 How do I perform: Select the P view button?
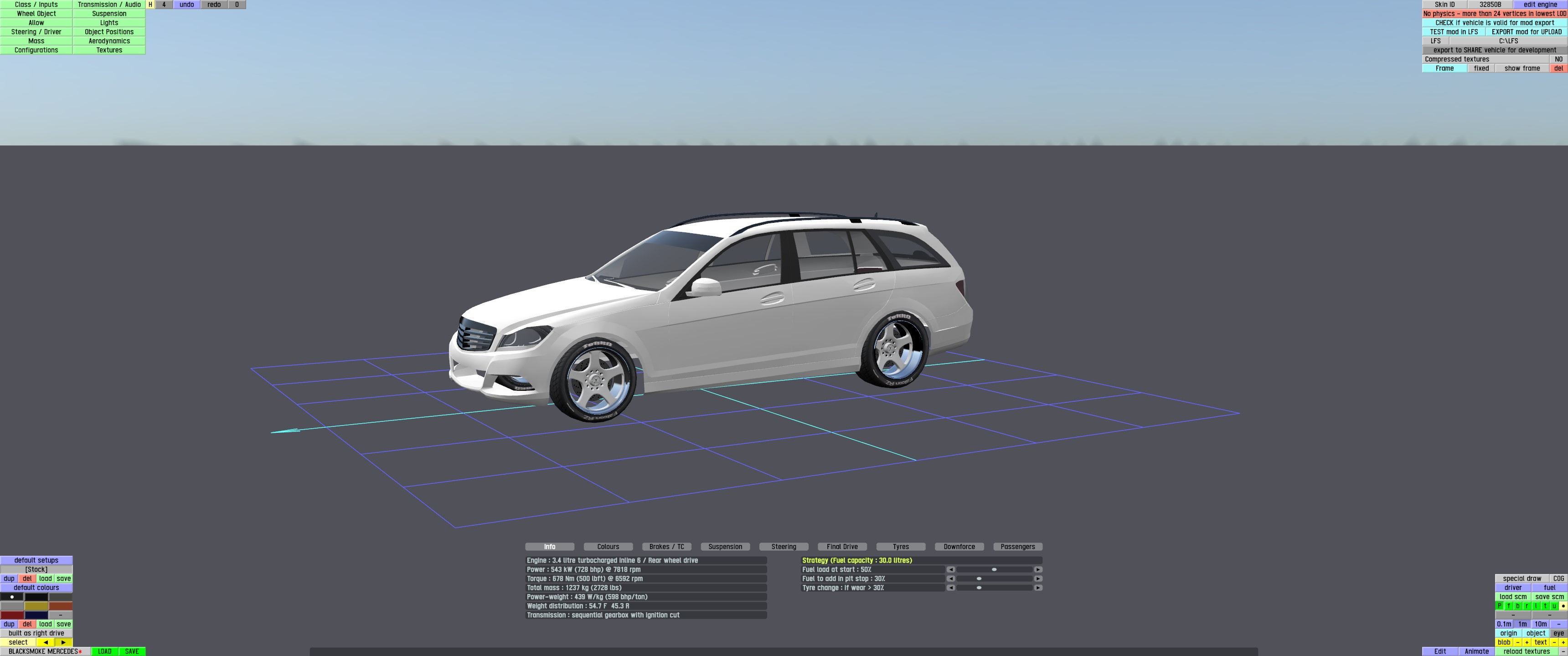(1500, 605)
